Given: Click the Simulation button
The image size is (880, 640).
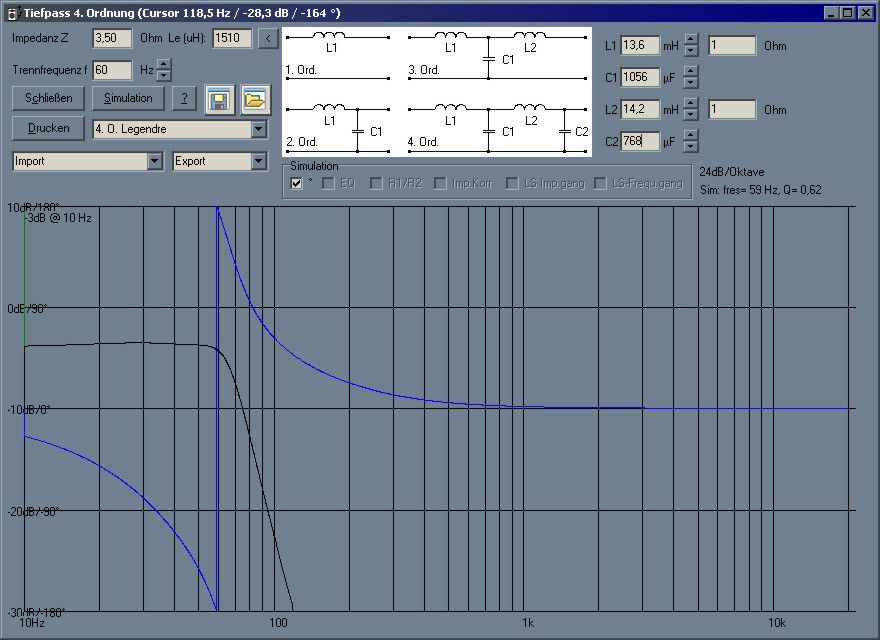Looking at the screenshot, I should [x=128, y=98].
